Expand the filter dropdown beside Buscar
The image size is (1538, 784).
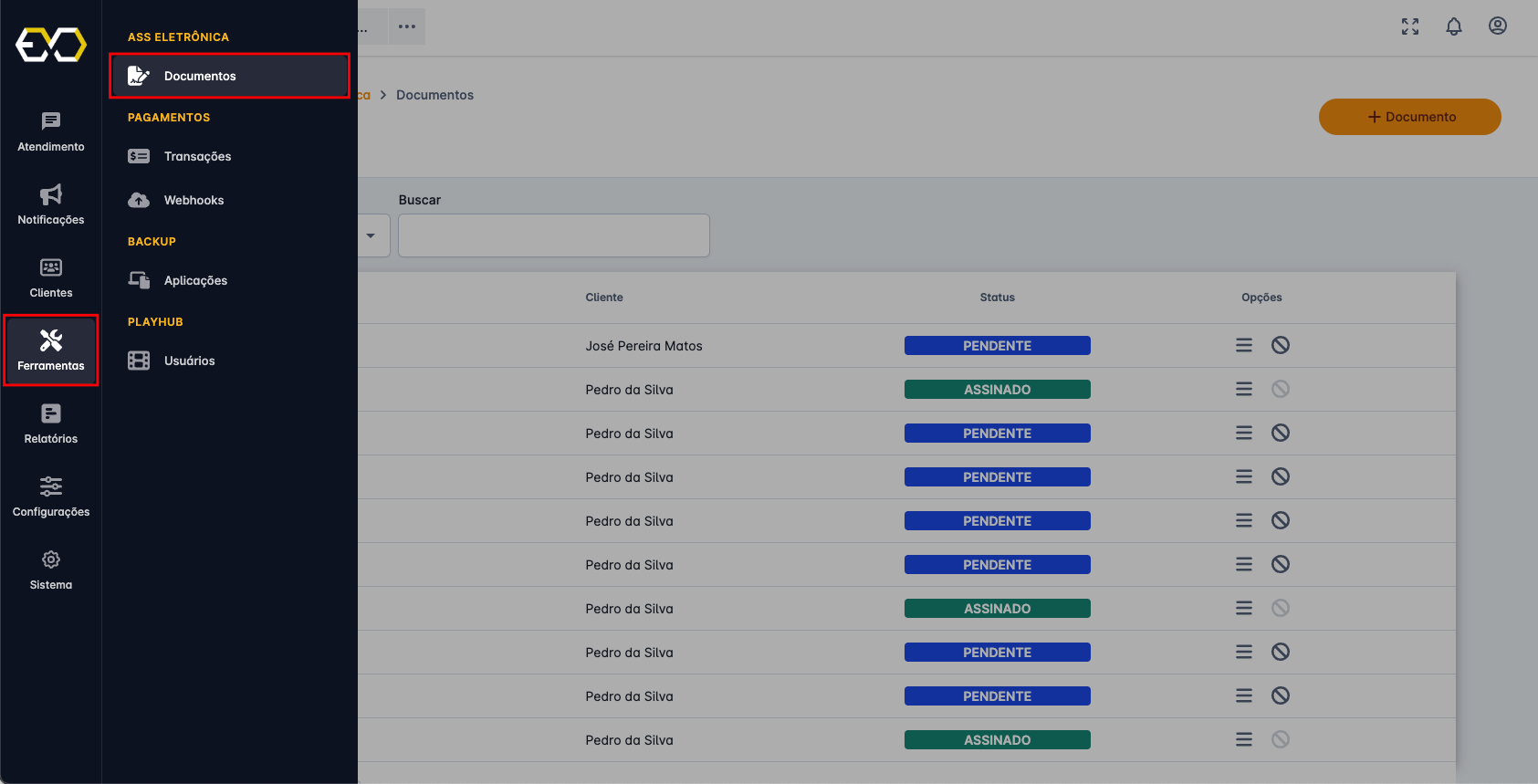(371, 235)
